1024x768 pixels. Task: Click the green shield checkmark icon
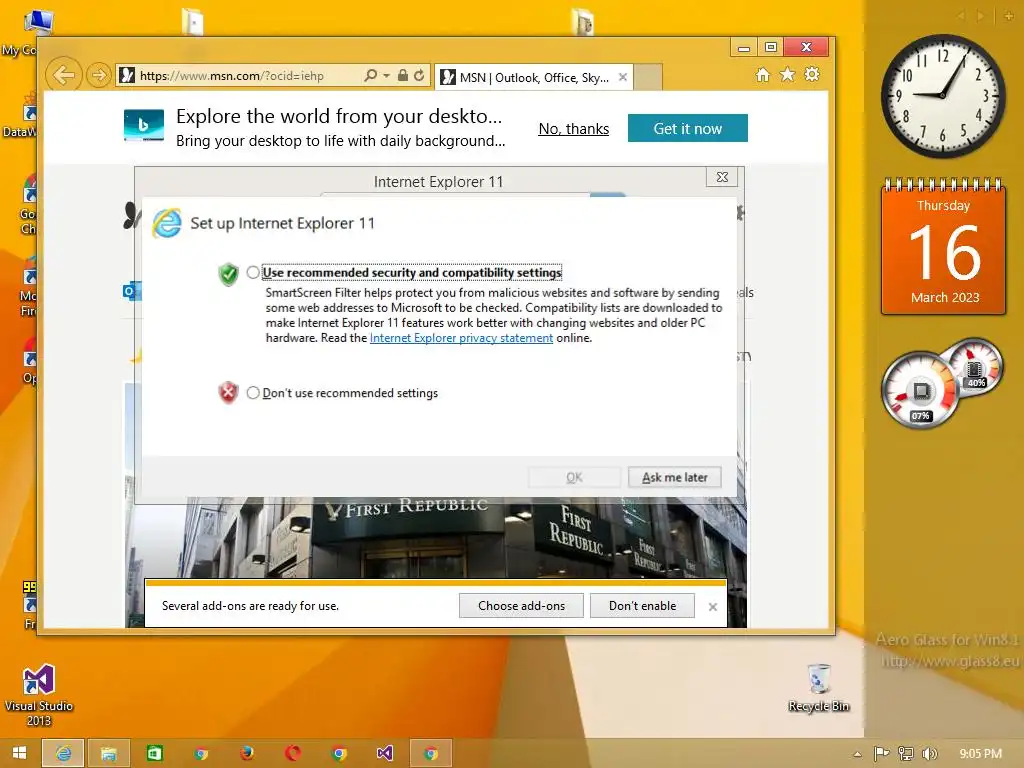(228, 274)
